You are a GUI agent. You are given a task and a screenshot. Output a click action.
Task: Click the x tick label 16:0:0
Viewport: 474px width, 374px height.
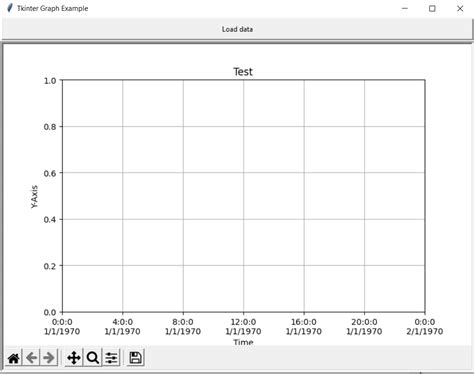click(304, 322)
